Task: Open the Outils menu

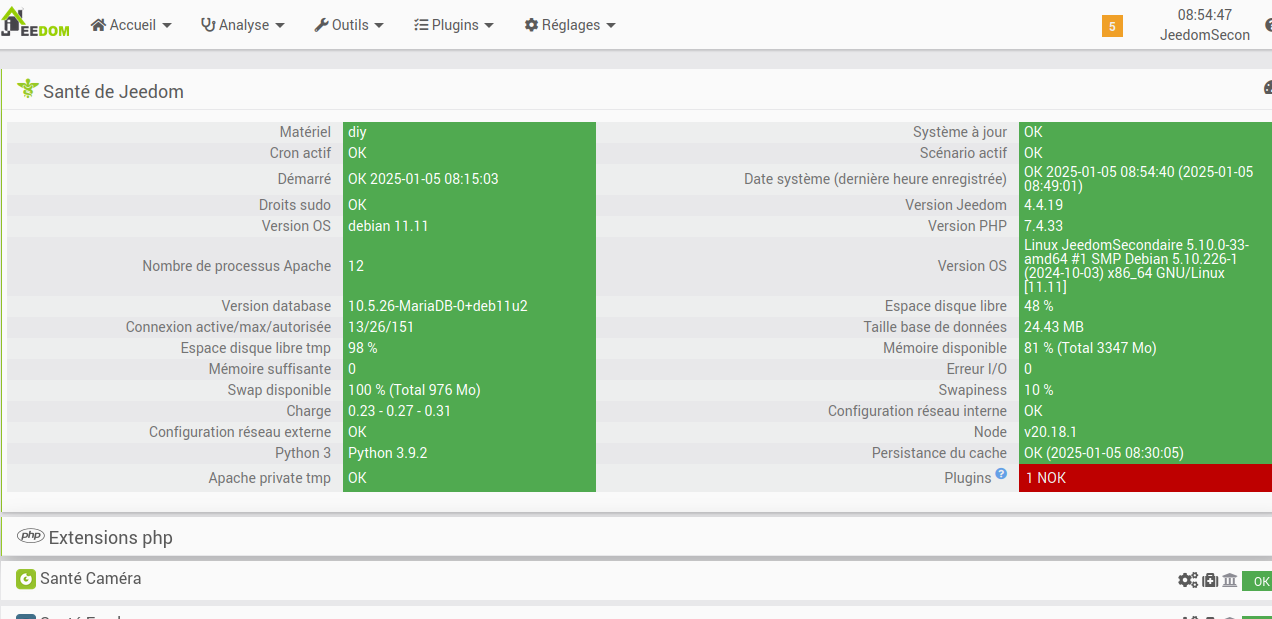Action: (x=349, y=25)
